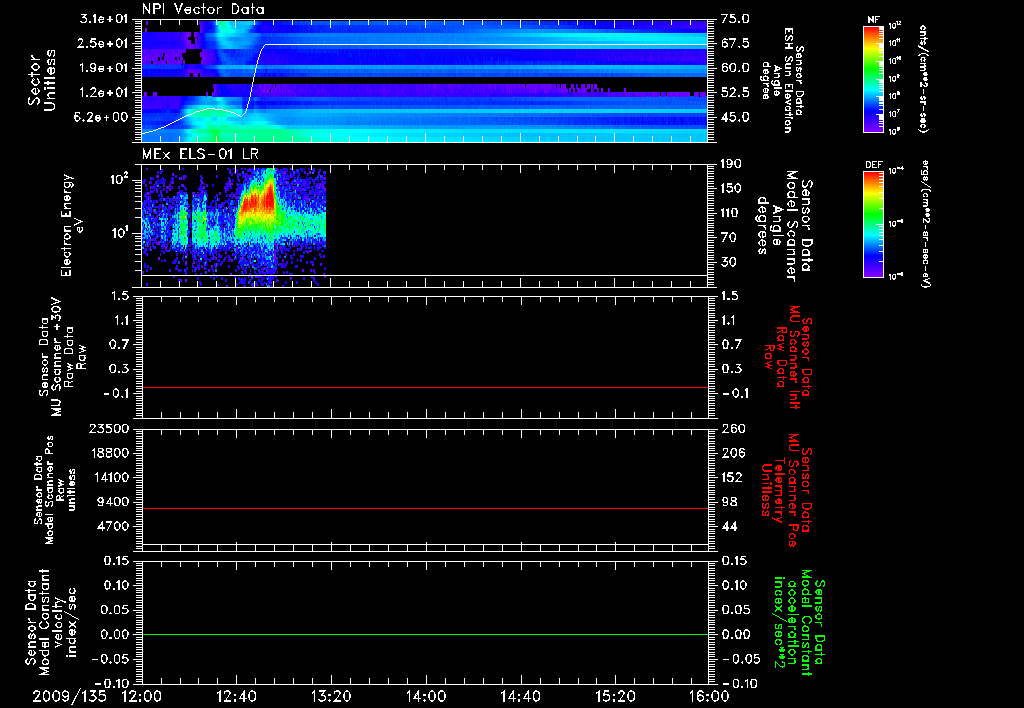The width and height of the screenshot is (1024, 708).
Task: Click the 152 telemetry tick label
Action: [733, 477]
